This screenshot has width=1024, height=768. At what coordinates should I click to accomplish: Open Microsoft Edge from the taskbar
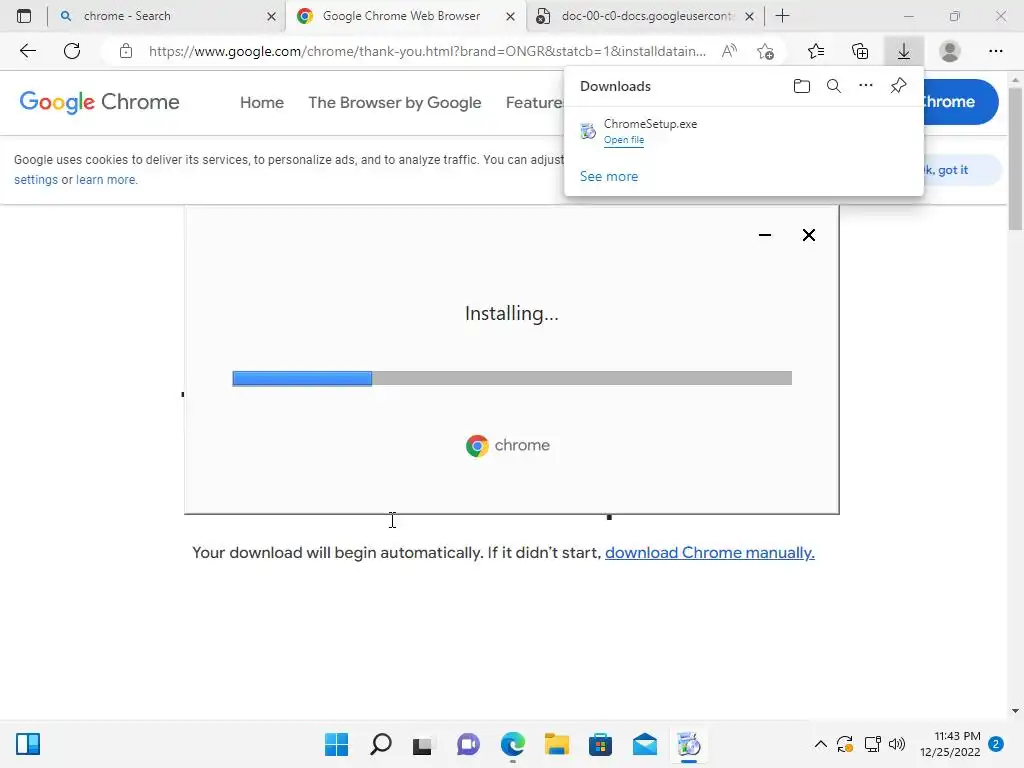(x=513, y=744)
